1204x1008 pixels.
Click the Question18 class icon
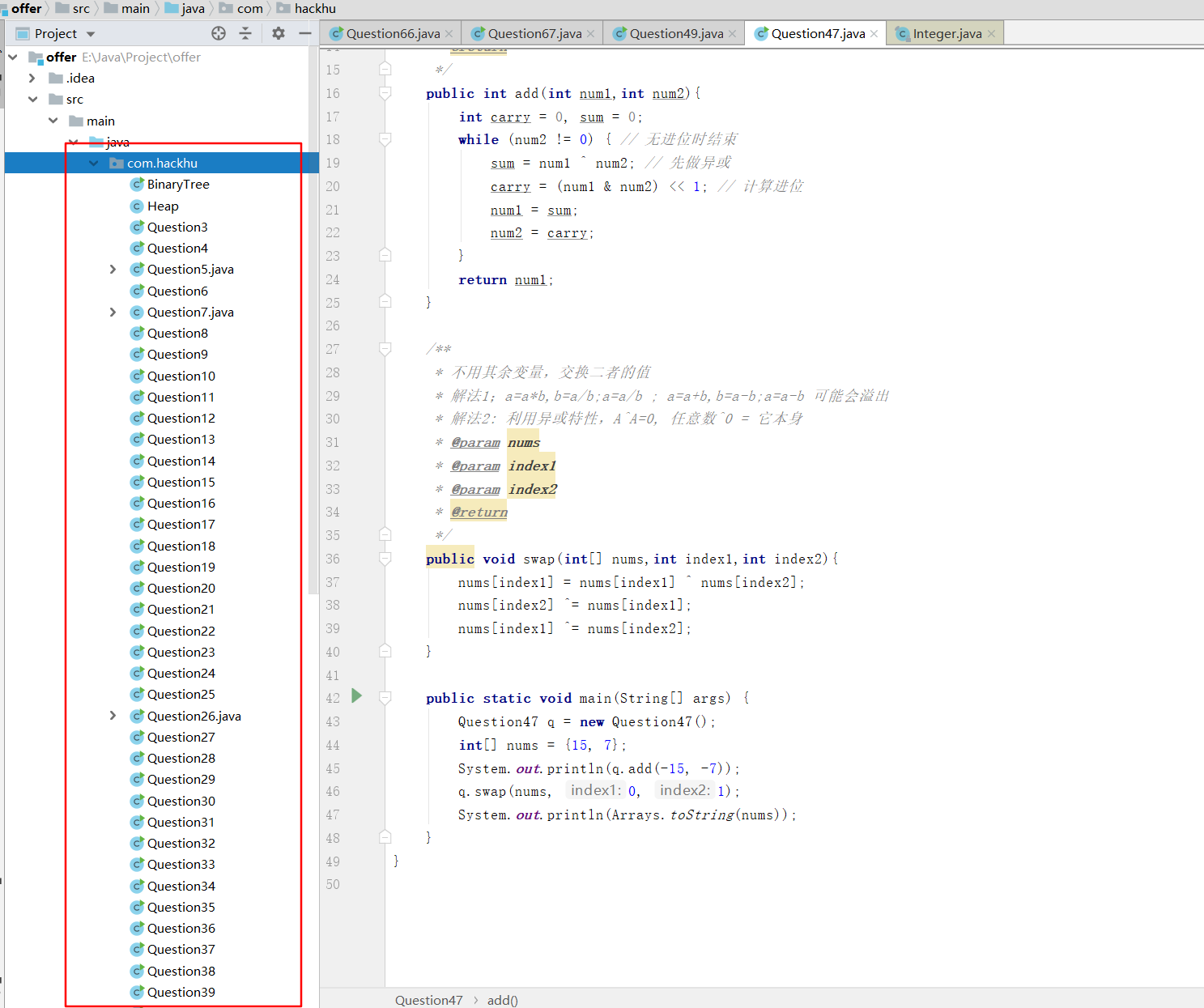tap(137, 546)
